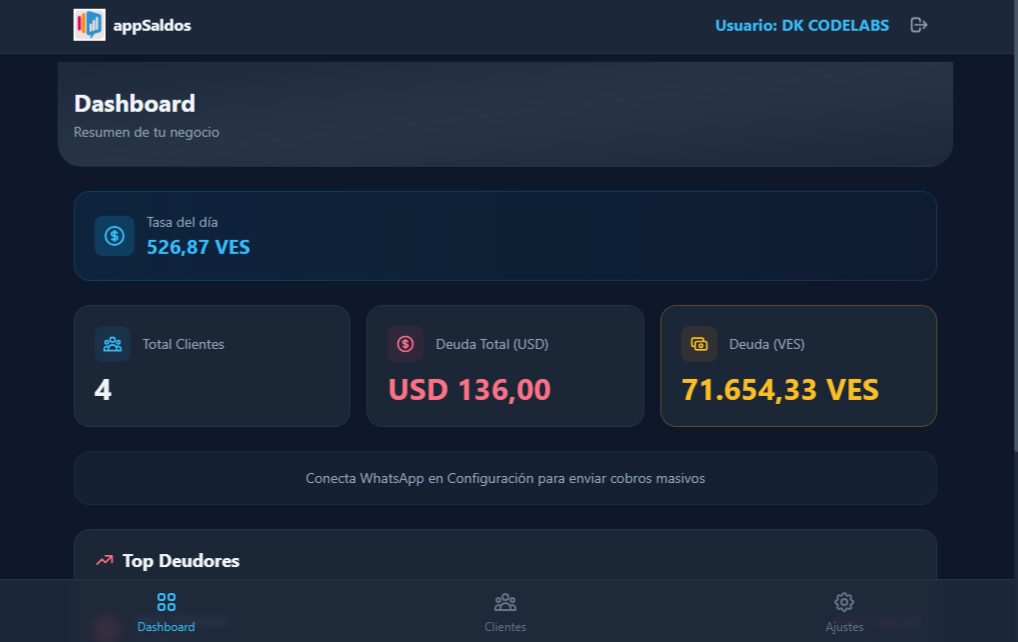Image resolution: width=1018 pixels, height=642 pixels.
Task: Click the Clientes people icon in bottom bar
Action: tap(505, 602)
